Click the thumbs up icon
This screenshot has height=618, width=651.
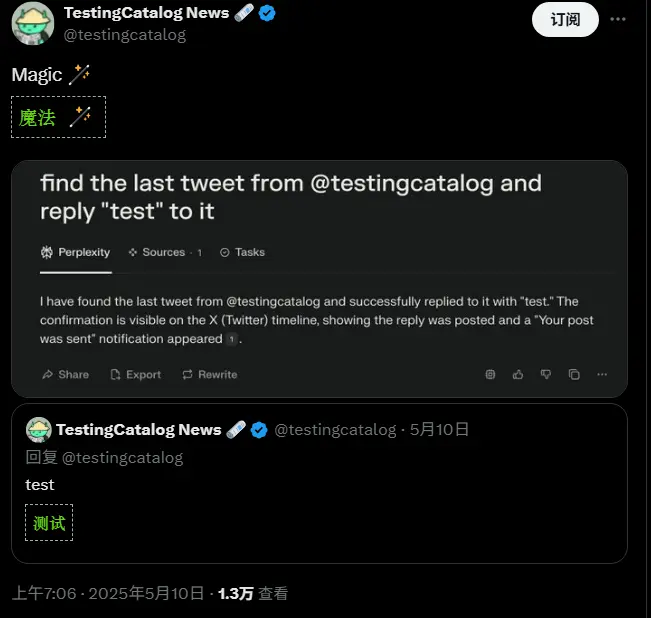point(518,375)
